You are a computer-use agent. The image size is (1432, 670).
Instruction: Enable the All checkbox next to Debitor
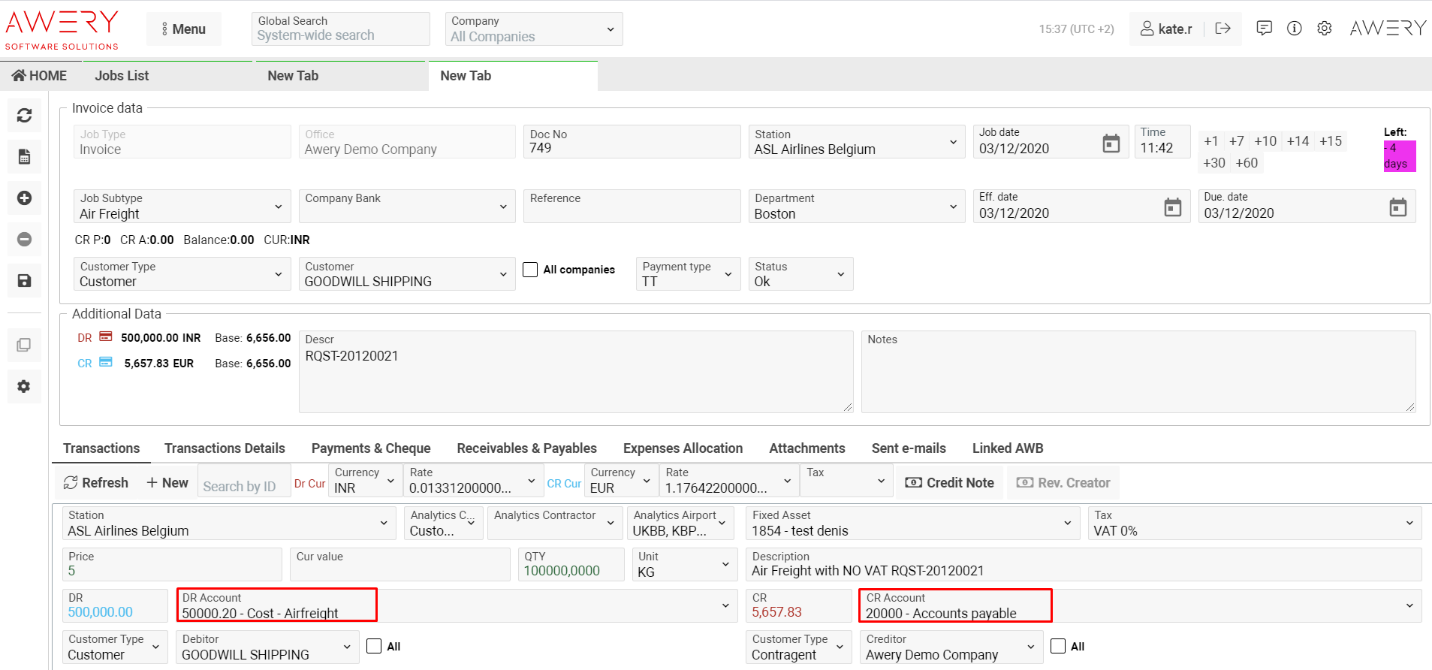click(x=374, y=647)
